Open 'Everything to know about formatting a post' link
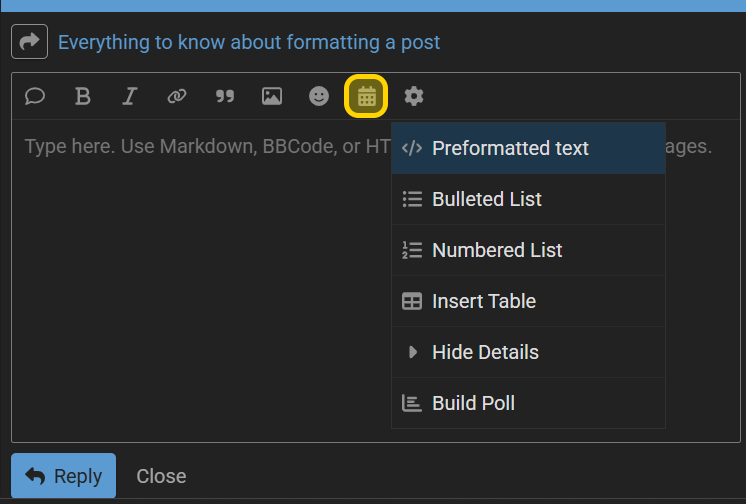Image resolution: width=746 pixels, height=504 pixels. coord(249,42)
